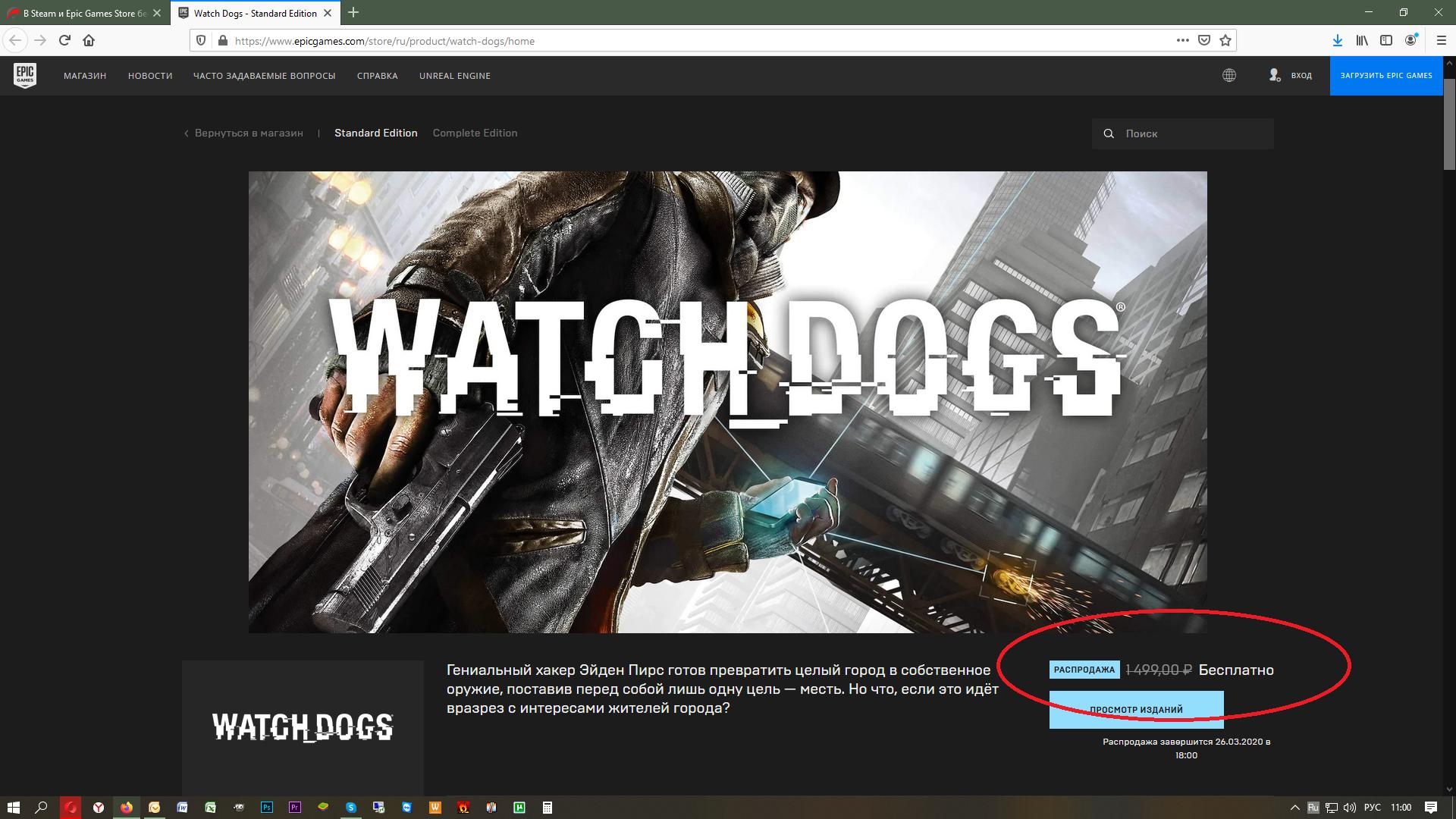Click the site security padlock icon

tap(222, 40)
